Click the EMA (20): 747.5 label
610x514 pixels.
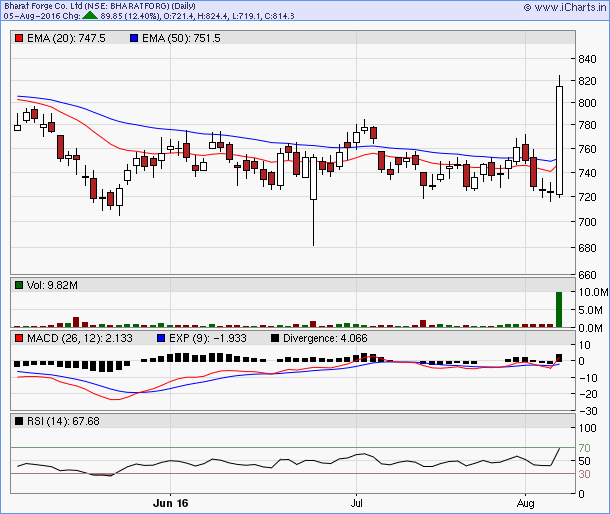(66, 38)
